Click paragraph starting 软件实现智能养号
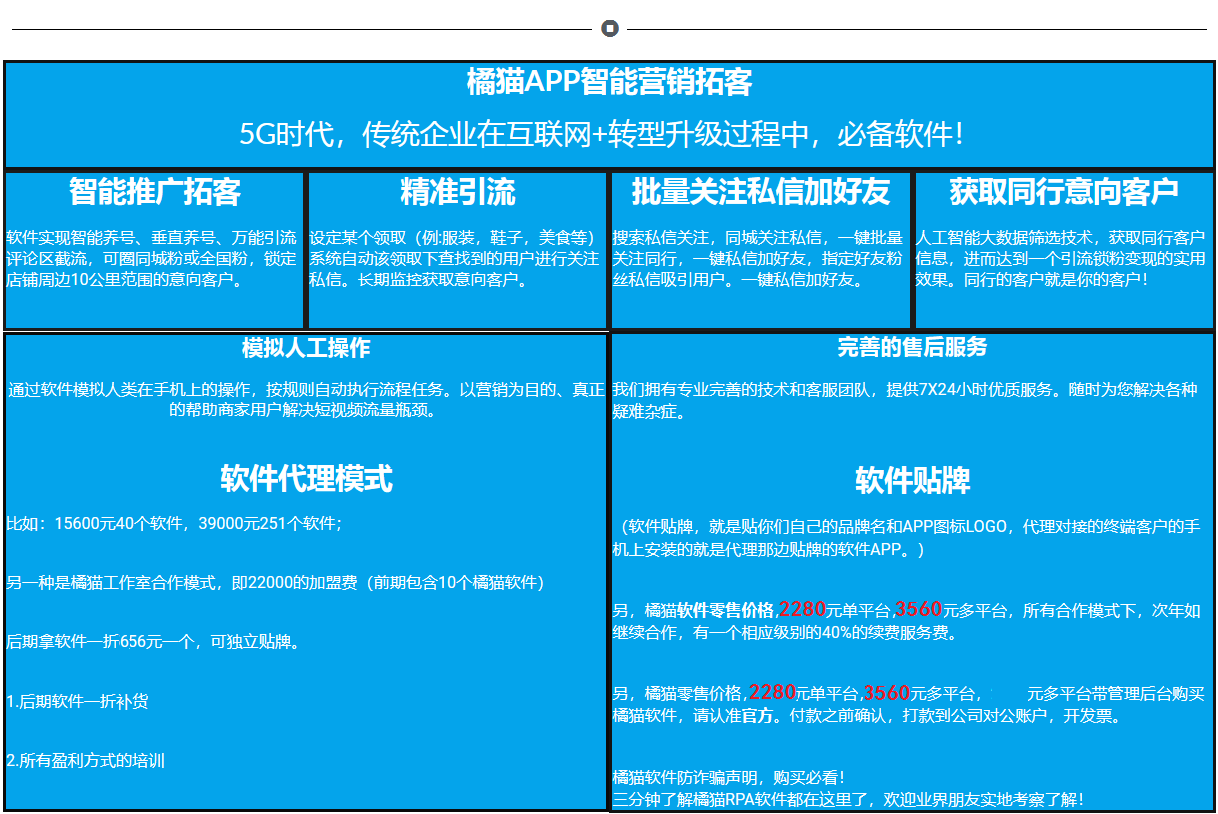The width and height of the screenshot is (1218, 814). coord(152,259)
